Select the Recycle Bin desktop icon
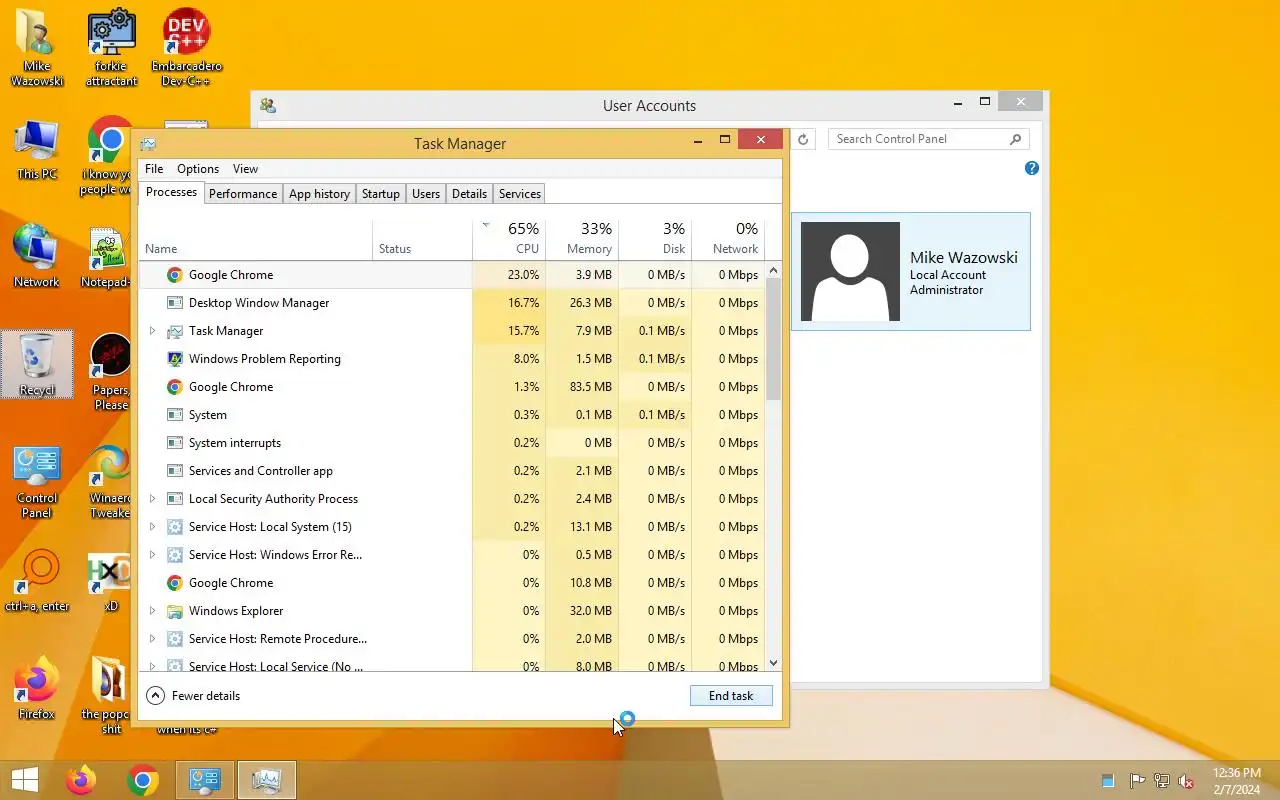1280x800 pixels. pos(37,364)
